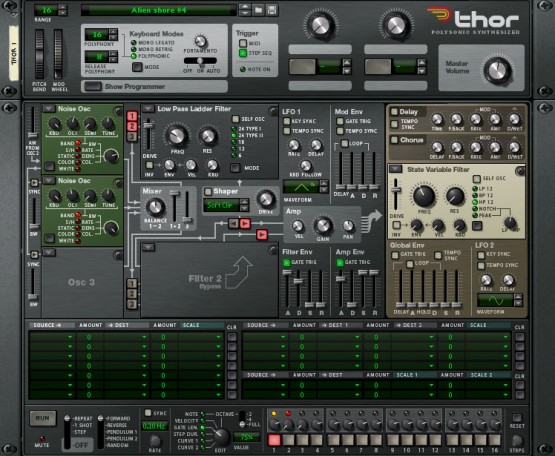
Task: Click the Amp Gain knob
Action: [x=322, y=226]
